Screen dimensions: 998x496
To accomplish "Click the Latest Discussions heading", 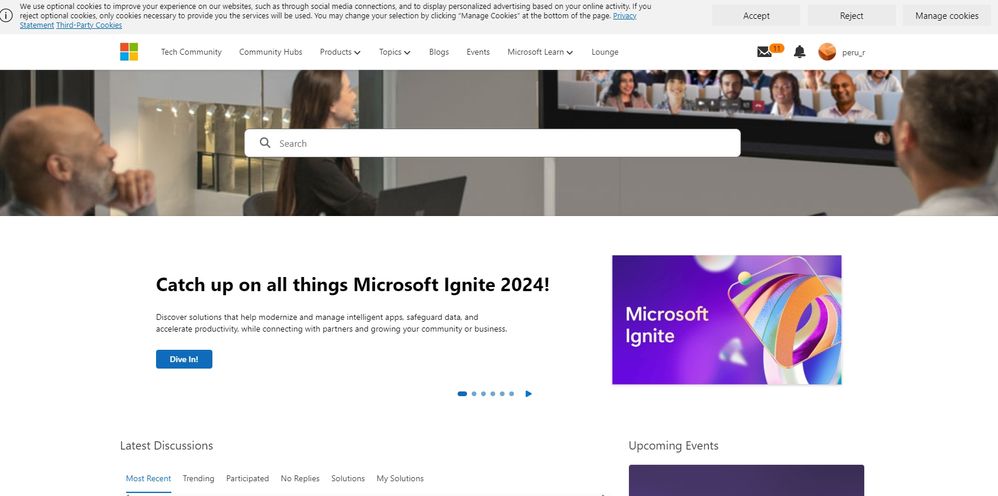I will point(167,446).
